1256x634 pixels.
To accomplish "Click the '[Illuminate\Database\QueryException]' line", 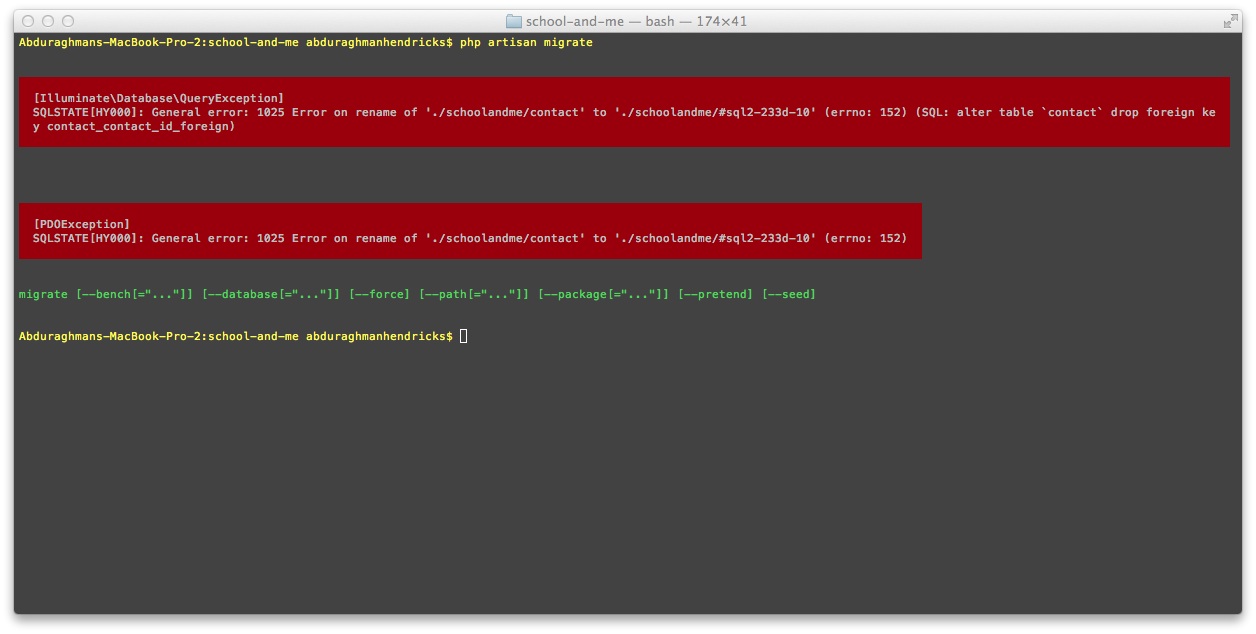I will coord(159,98).
